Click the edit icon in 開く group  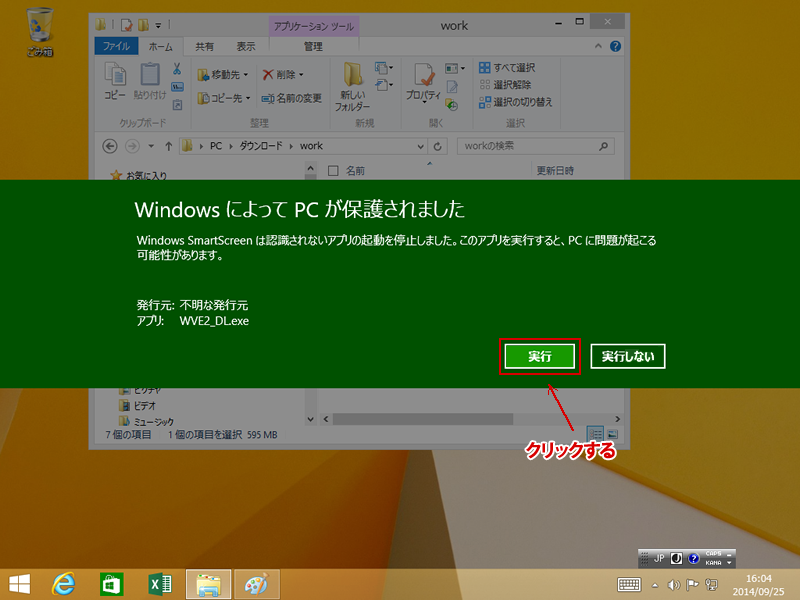click(452, 87)
